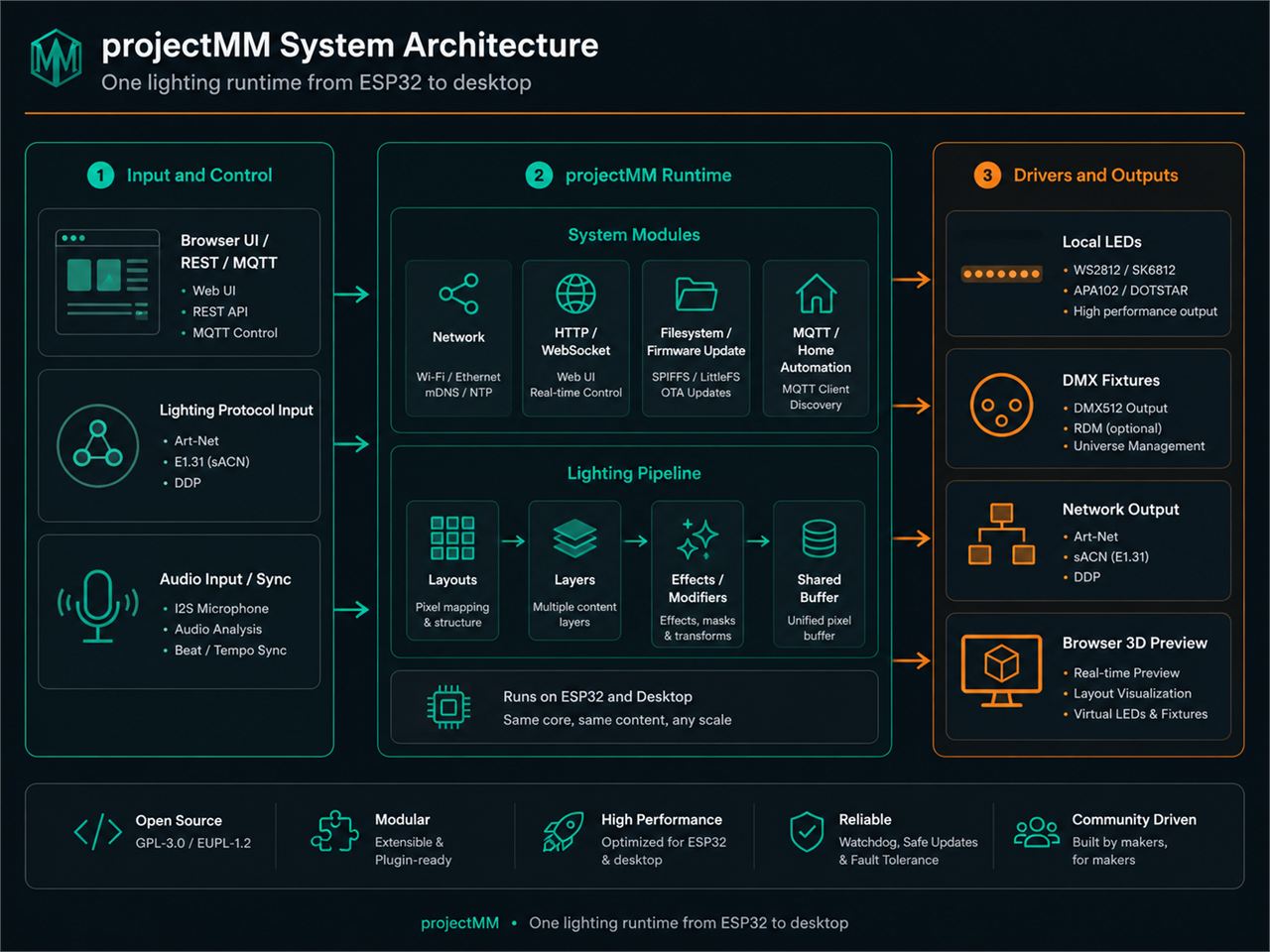The image size is (1270, 952).
Task: Click the Layouts grid icon
Action: point(452,538)
